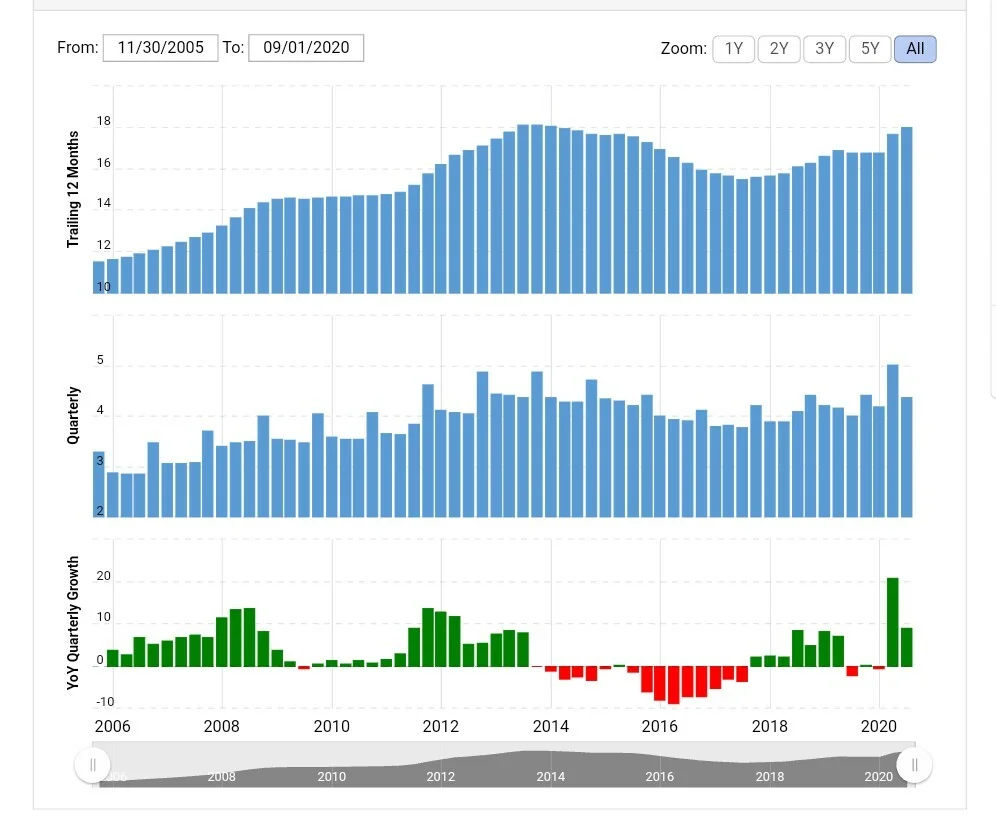Click the tallest Quarterly bar in 2020

(x=892, y=441)
